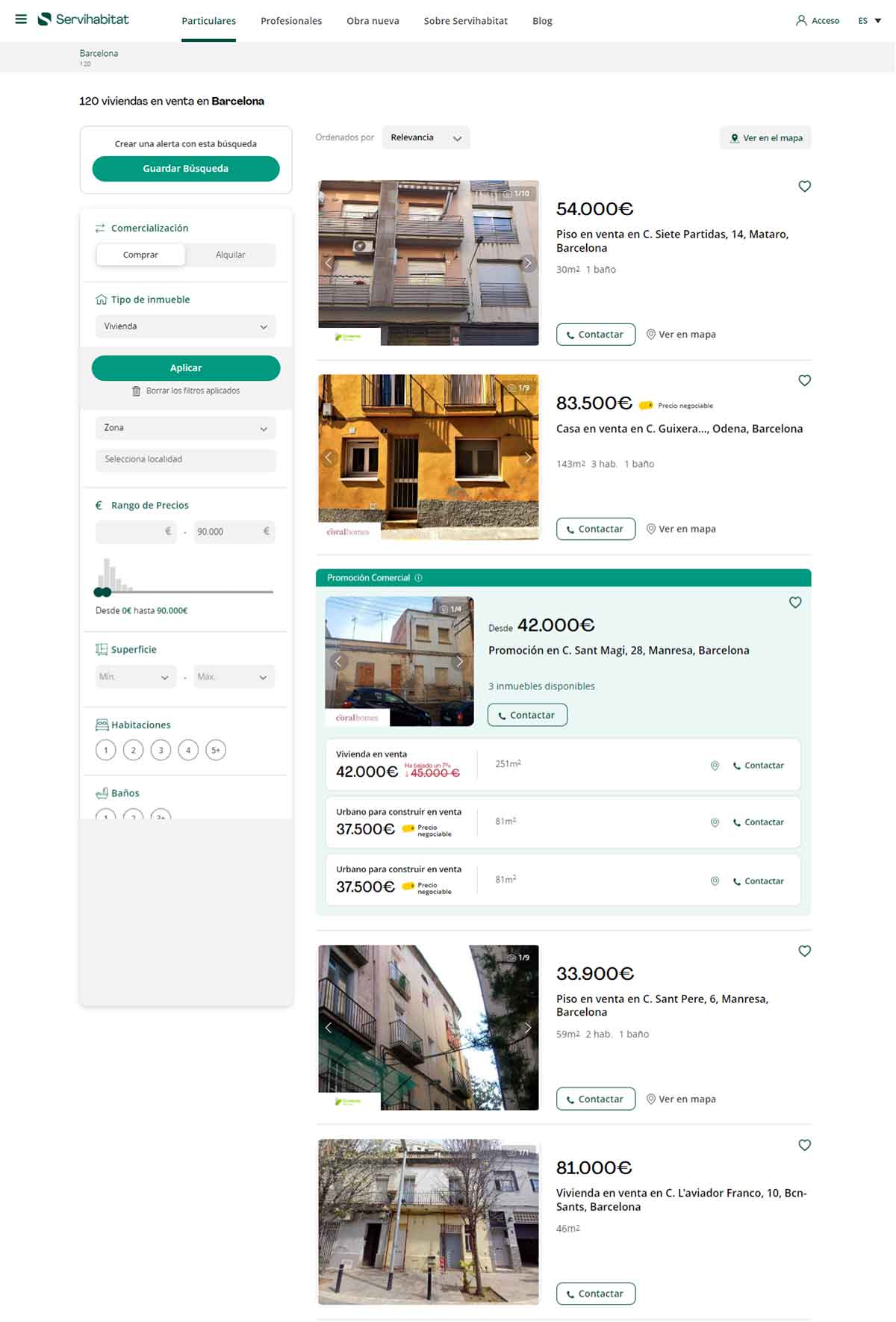Click next photo arrow on Mataro listing

pyautogui.click(x=527, y=263)
